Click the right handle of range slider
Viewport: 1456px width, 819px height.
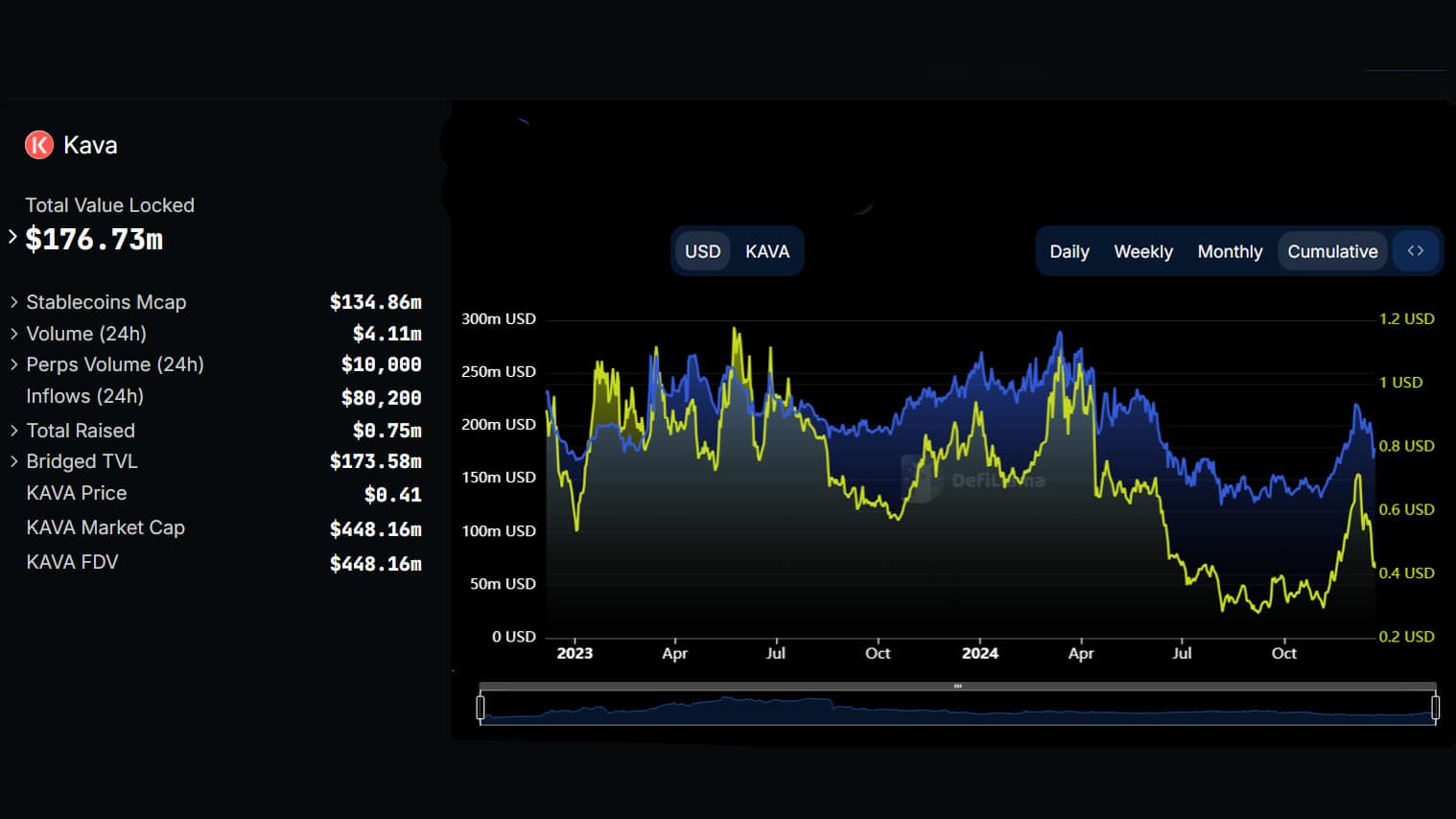1435,708
